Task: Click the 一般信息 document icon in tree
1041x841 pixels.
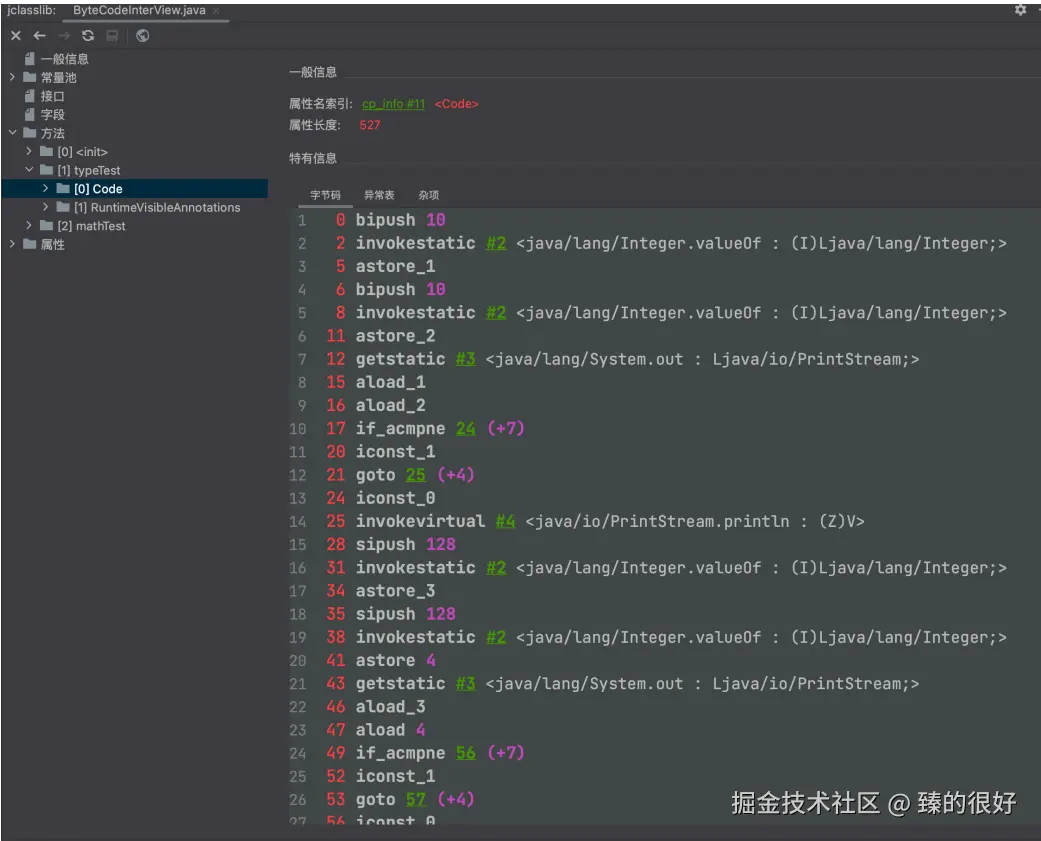Action: pos(29,58)
